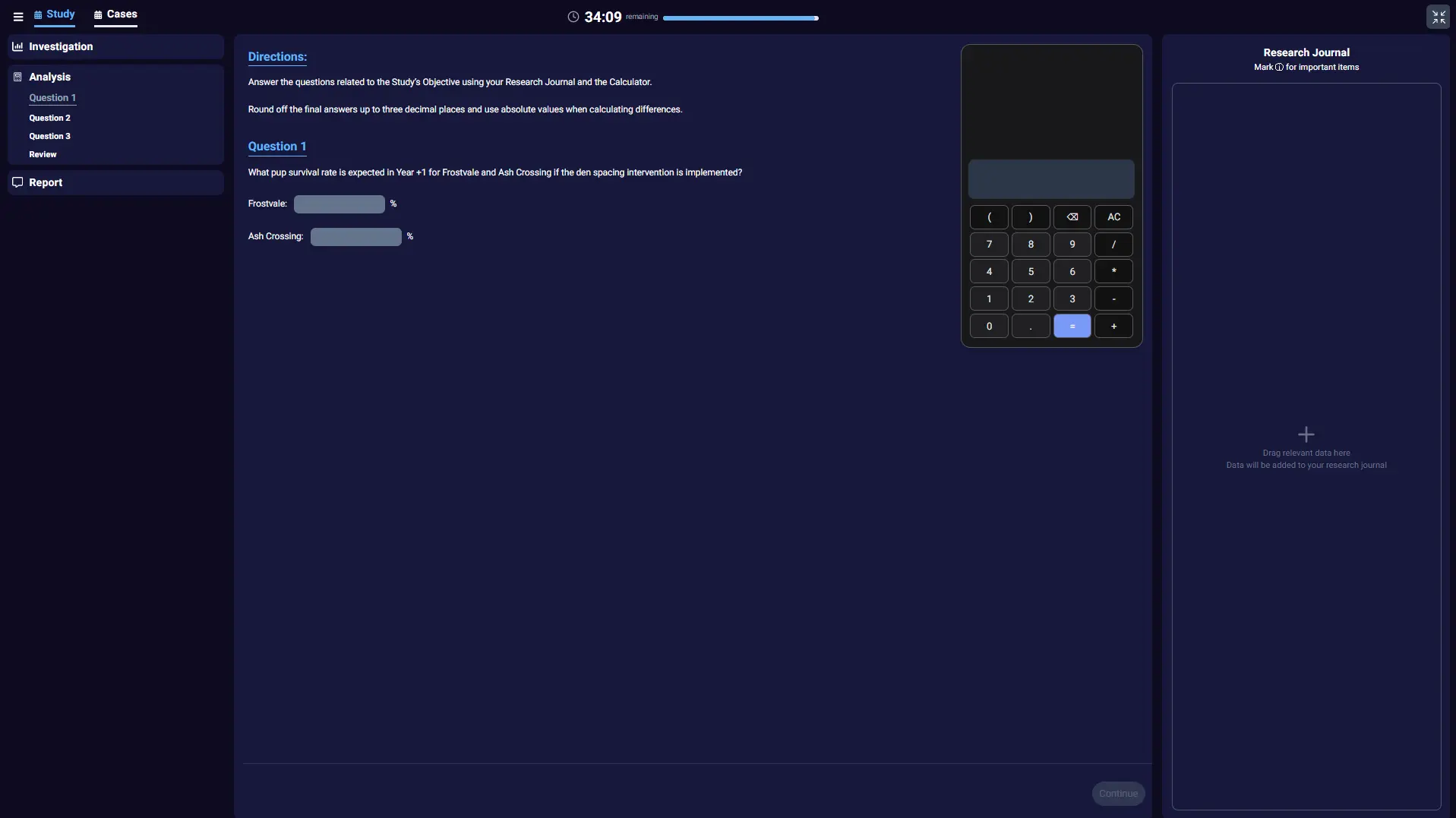The height and width of the screenshot is (818, 1456).
Task: Click calculator minus key
Action: 1113,299
